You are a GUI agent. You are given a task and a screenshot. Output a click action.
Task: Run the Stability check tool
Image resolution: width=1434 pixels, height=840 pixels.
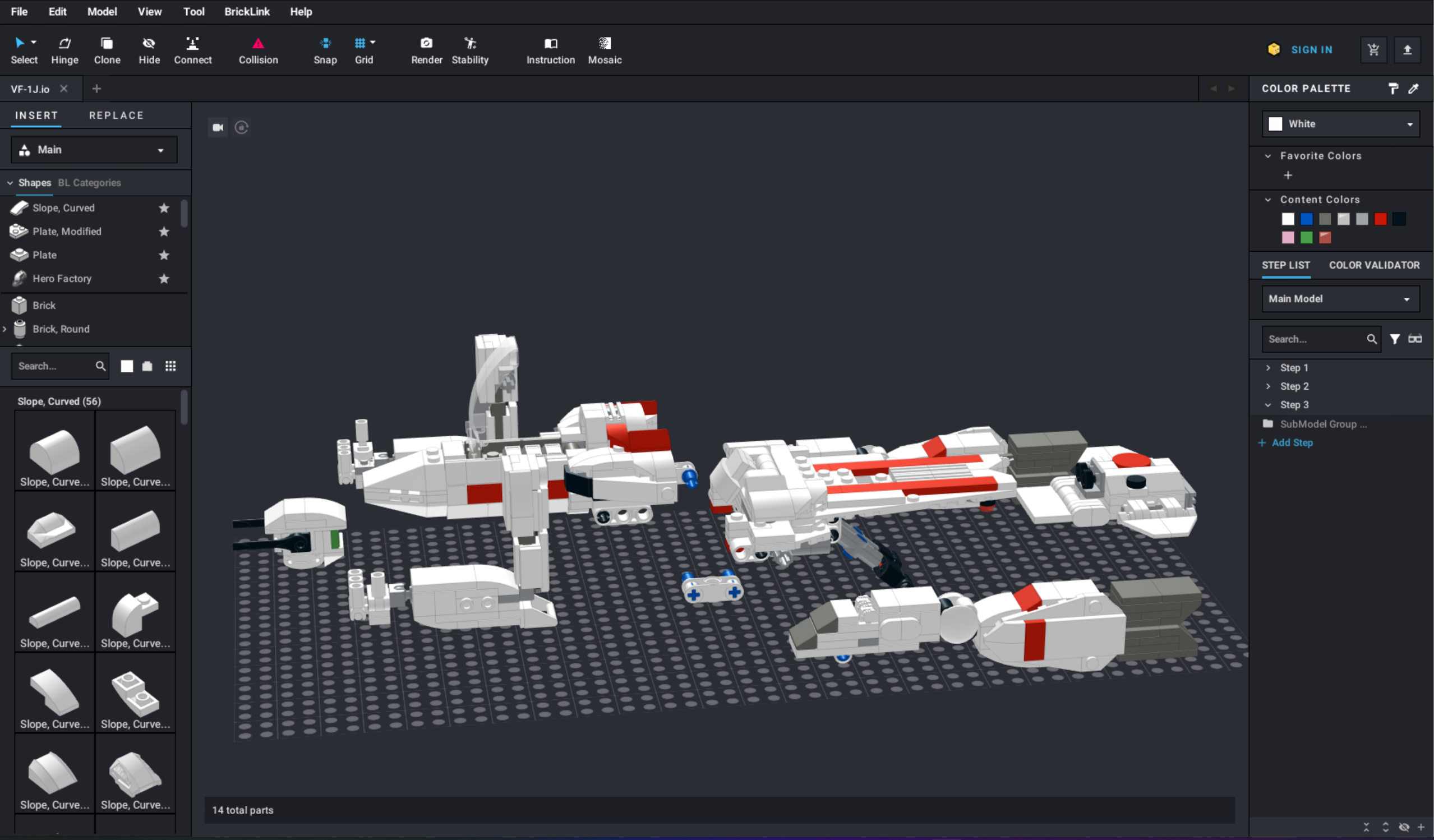[469, 50]
